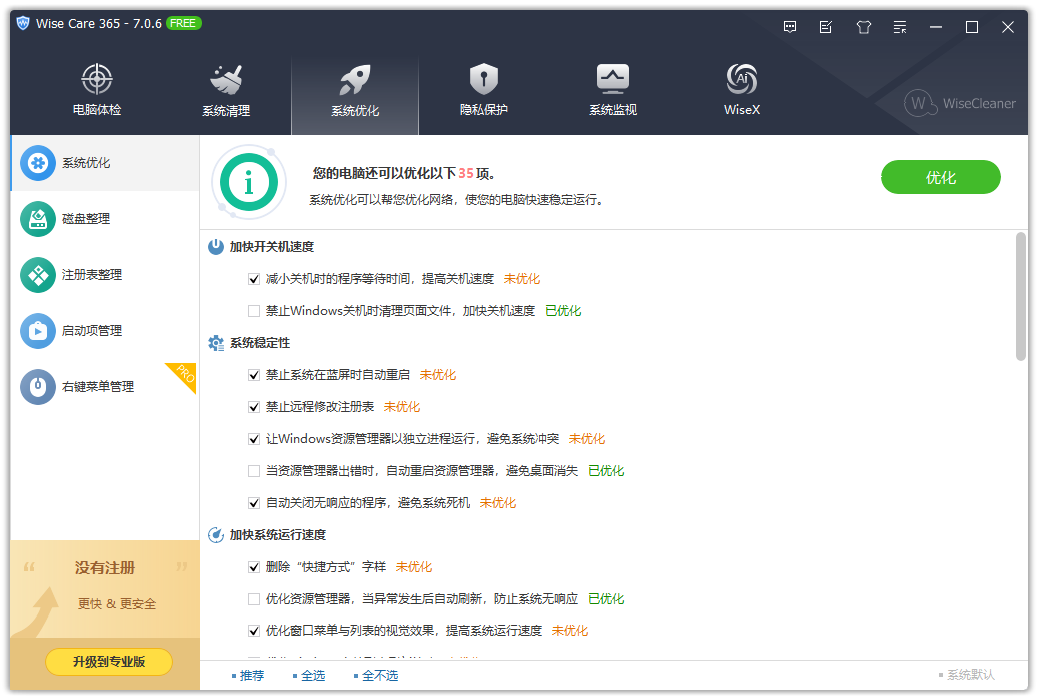
Task: Open the skin/theme selector shirt icon
Action: pos(863,27)
